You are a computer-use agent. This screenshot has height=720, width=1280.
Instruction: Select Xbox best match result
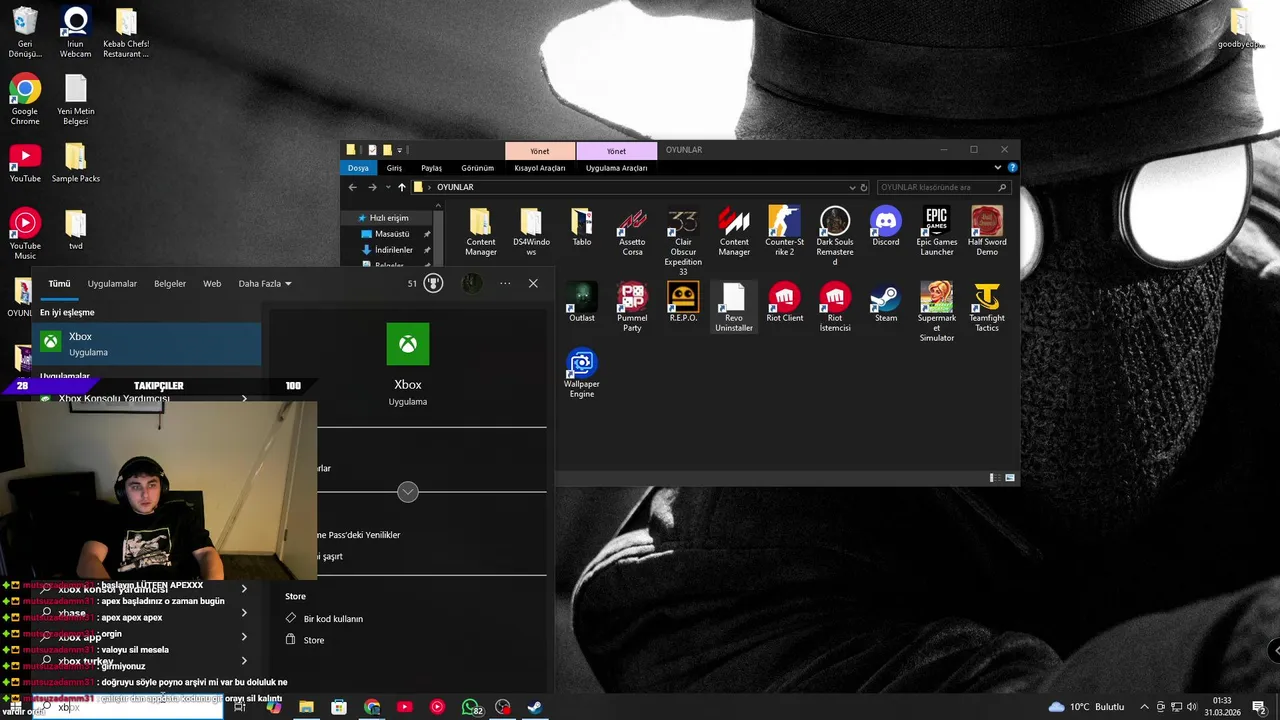pos(147,344)
